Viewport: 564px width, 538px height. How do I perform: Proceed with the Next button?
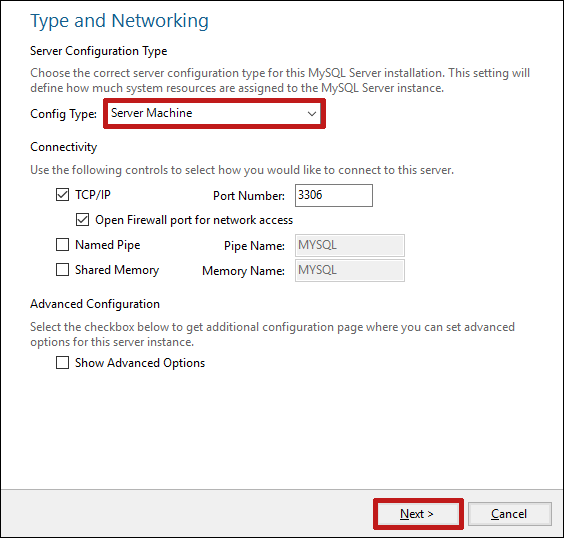point(418,514)
